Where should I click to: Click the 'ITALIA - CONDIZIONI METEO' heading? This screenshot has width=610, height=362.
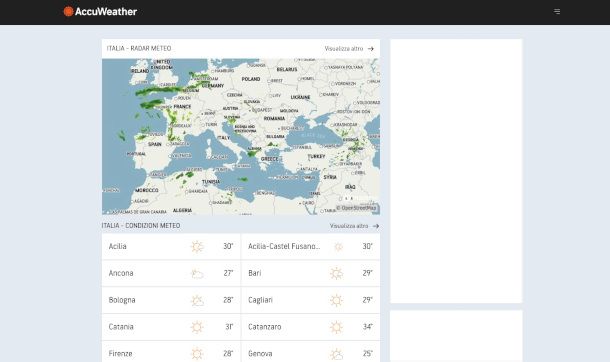141,226
